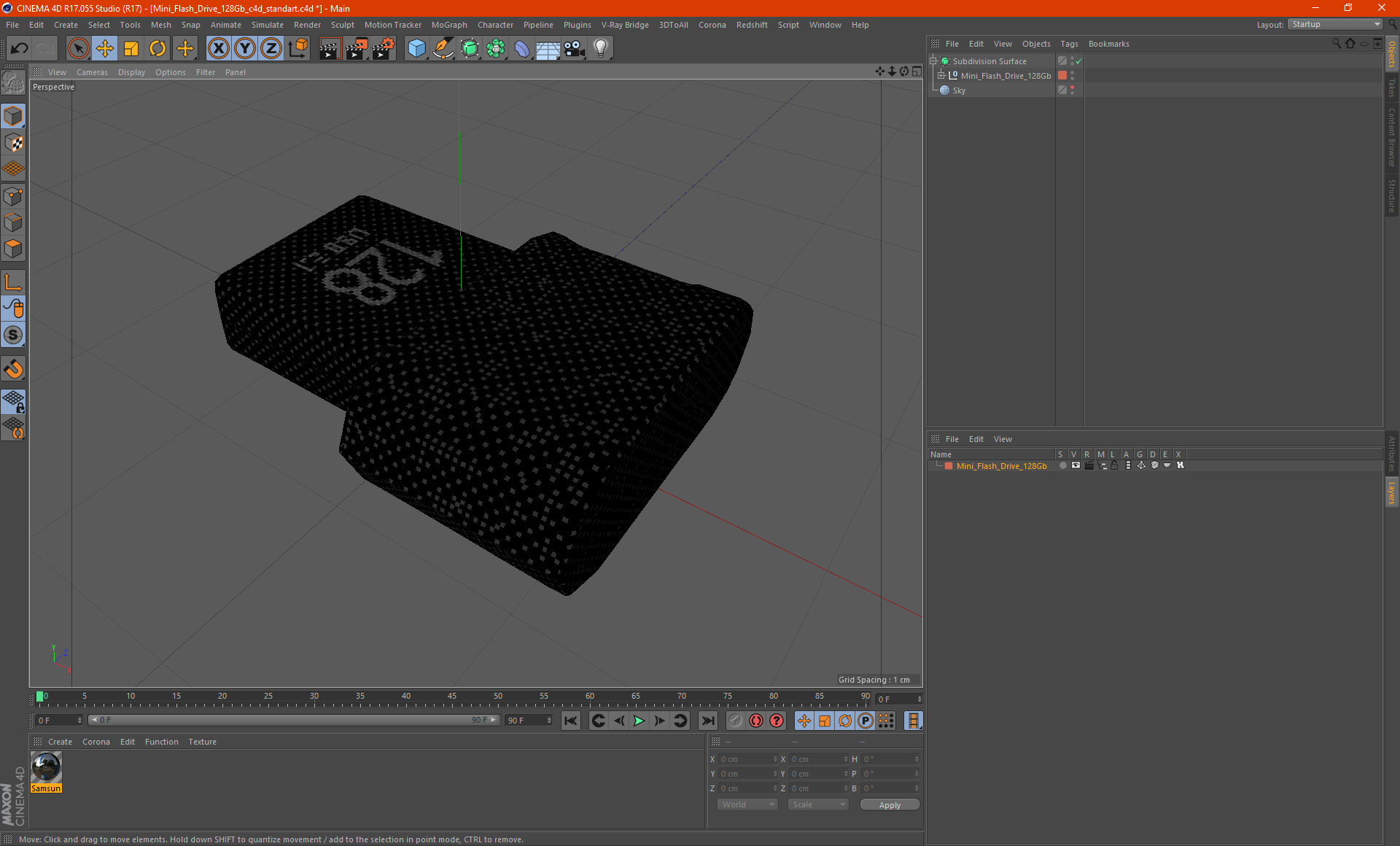
Task: Add a Cube primitive object
Action: coord(416,48)
